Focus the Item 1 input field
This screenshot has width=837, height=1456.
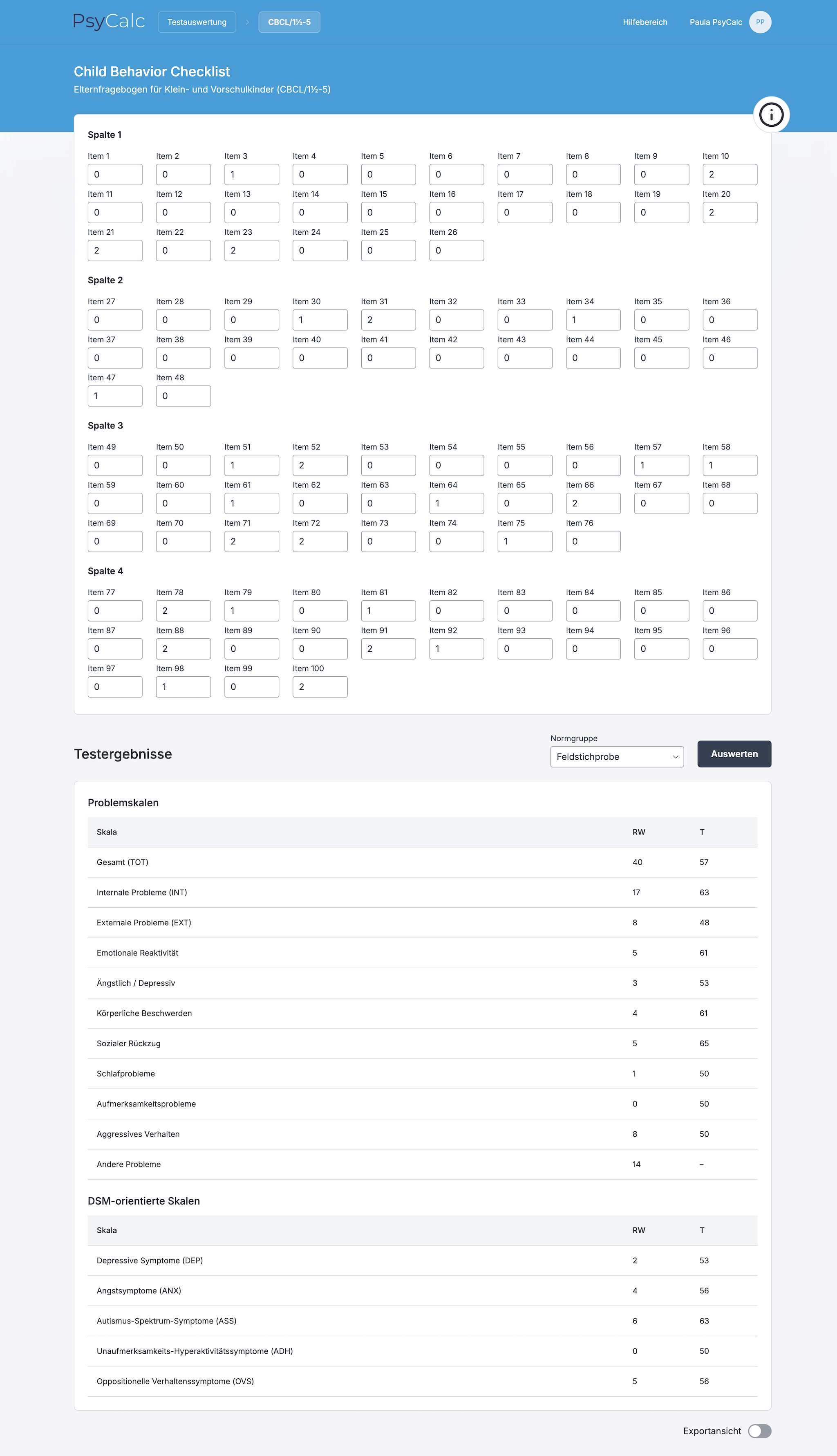pos(115,174)
